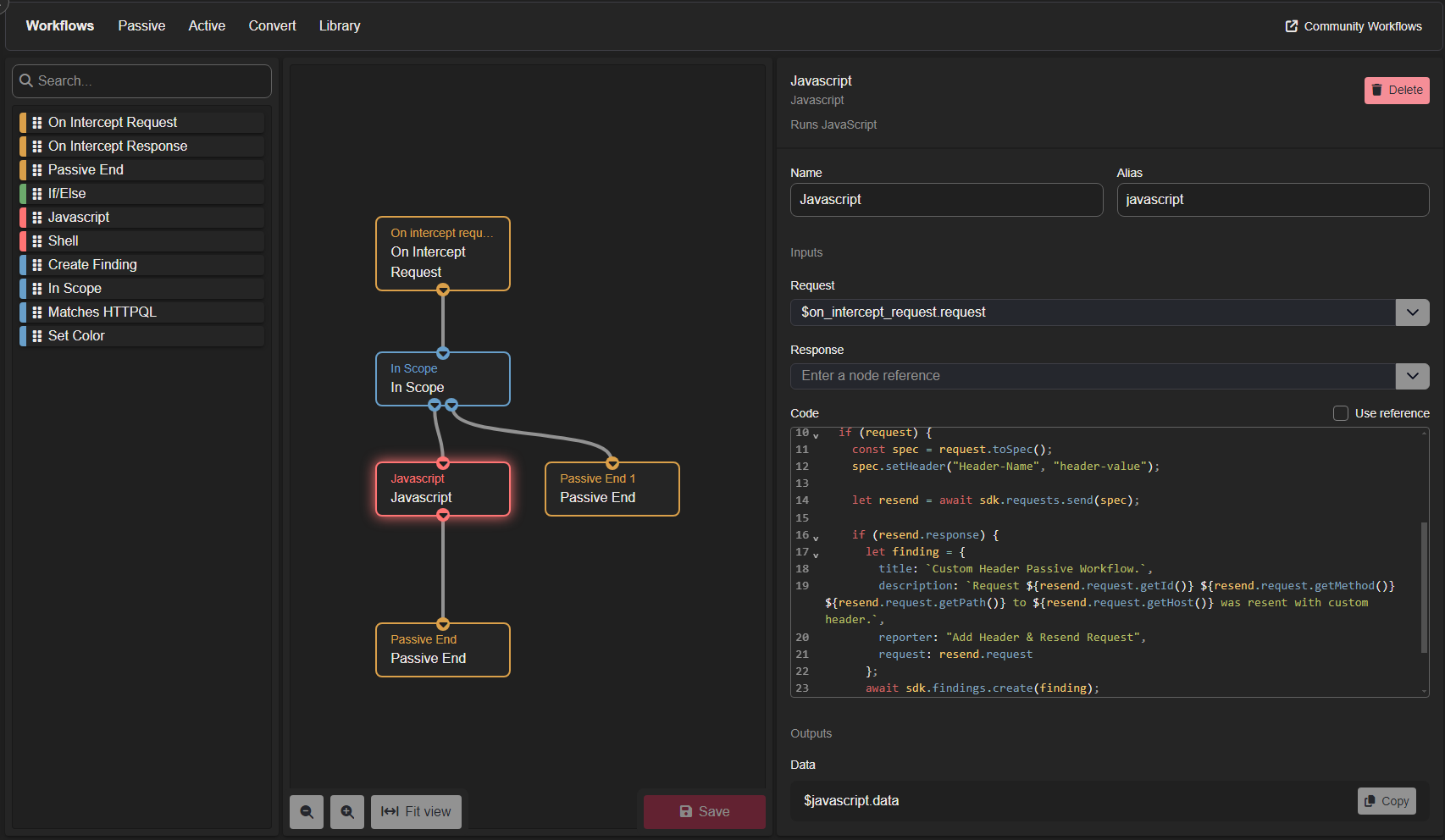The image size is (1445, 840).
Task: Select the On Intercept Request node on canvas
Action: 443,253
